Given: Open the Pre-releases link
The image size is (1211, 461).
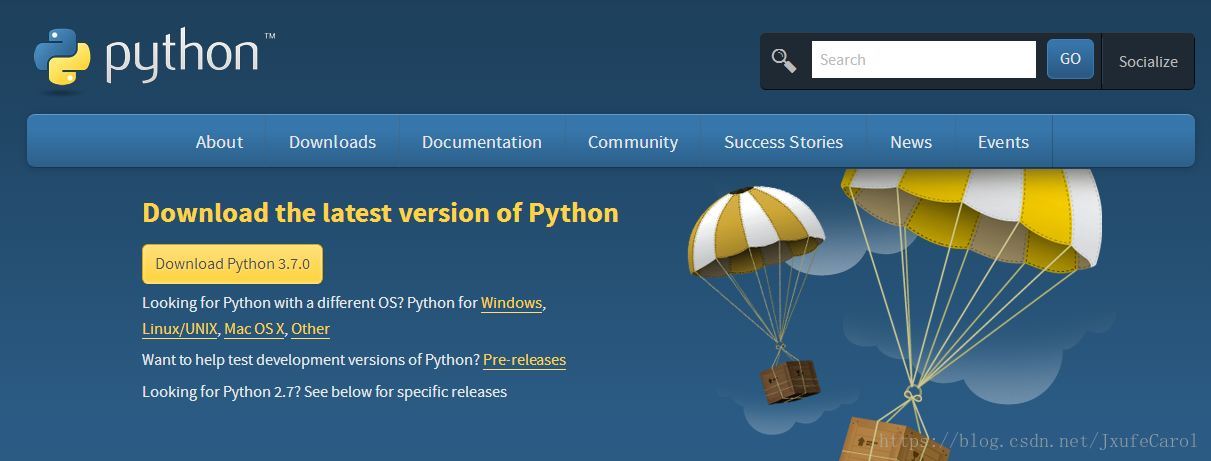Looking at the screenshot, I should (x=524, y=360).
